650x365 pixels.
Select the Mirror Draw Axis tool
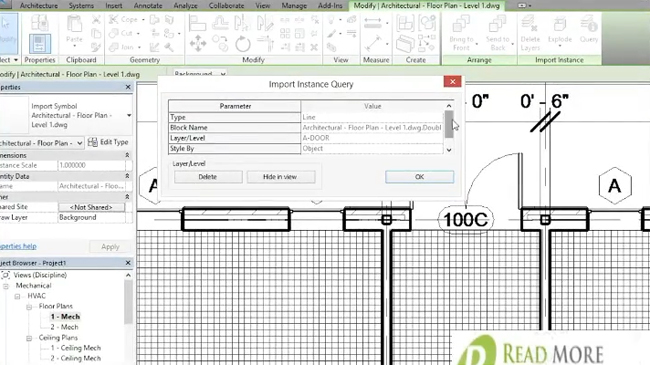pyautogui.click(x=265, y=22)
